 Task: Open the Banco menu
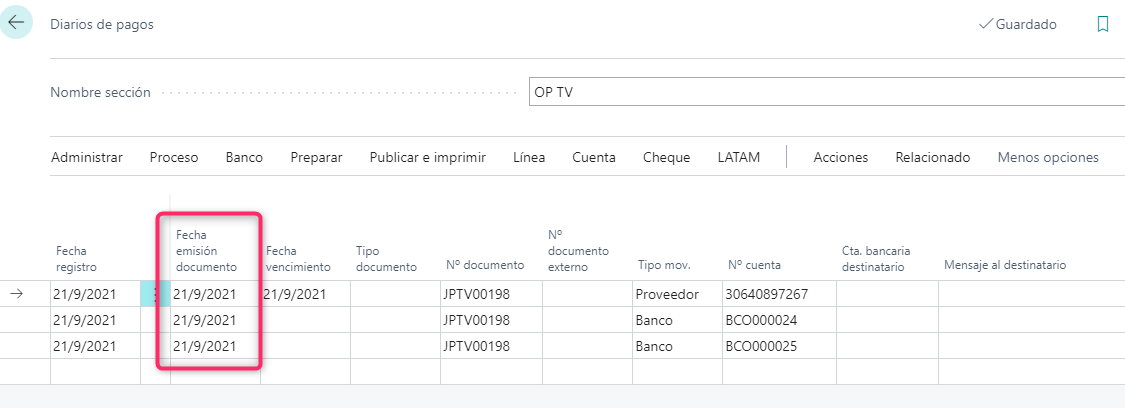point(244,158)
